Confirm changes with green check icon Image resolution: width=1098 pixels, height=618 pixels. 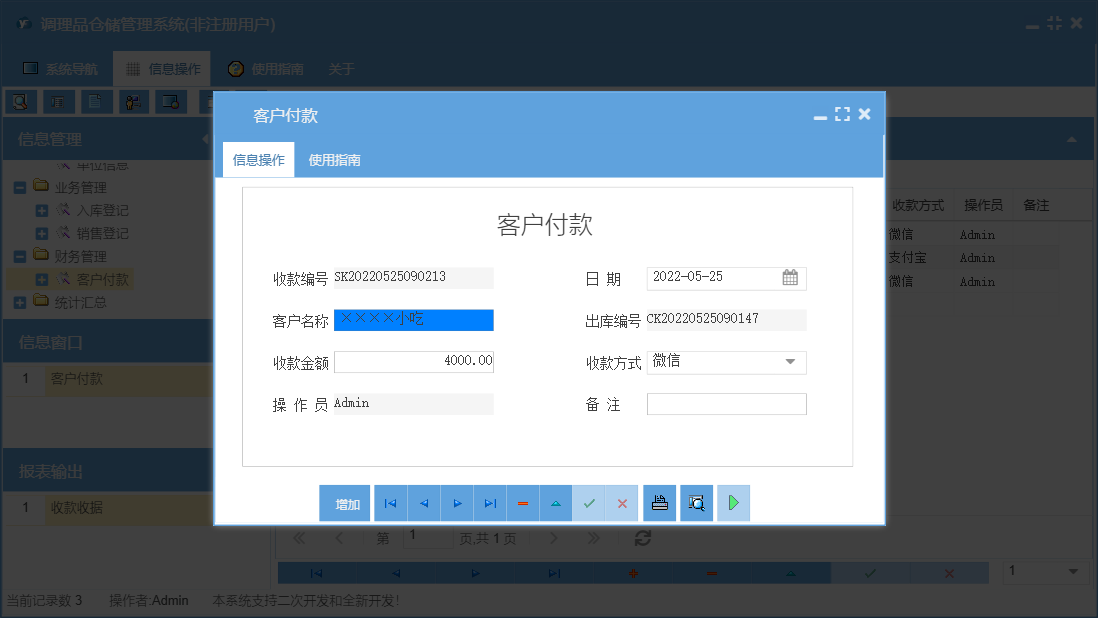589,503
